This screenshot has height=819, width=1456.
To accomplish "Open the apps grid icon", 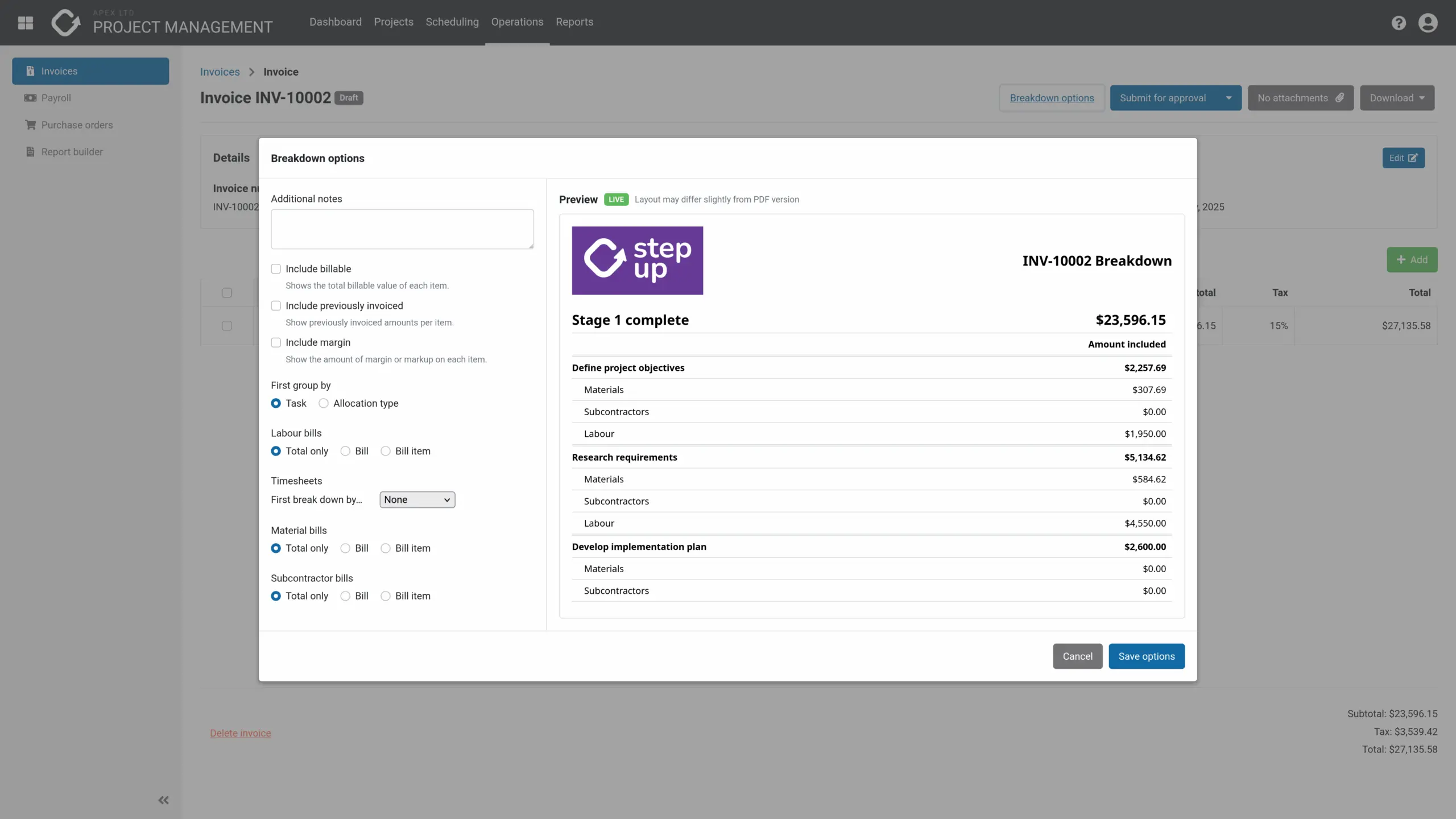I will [26, 23].
